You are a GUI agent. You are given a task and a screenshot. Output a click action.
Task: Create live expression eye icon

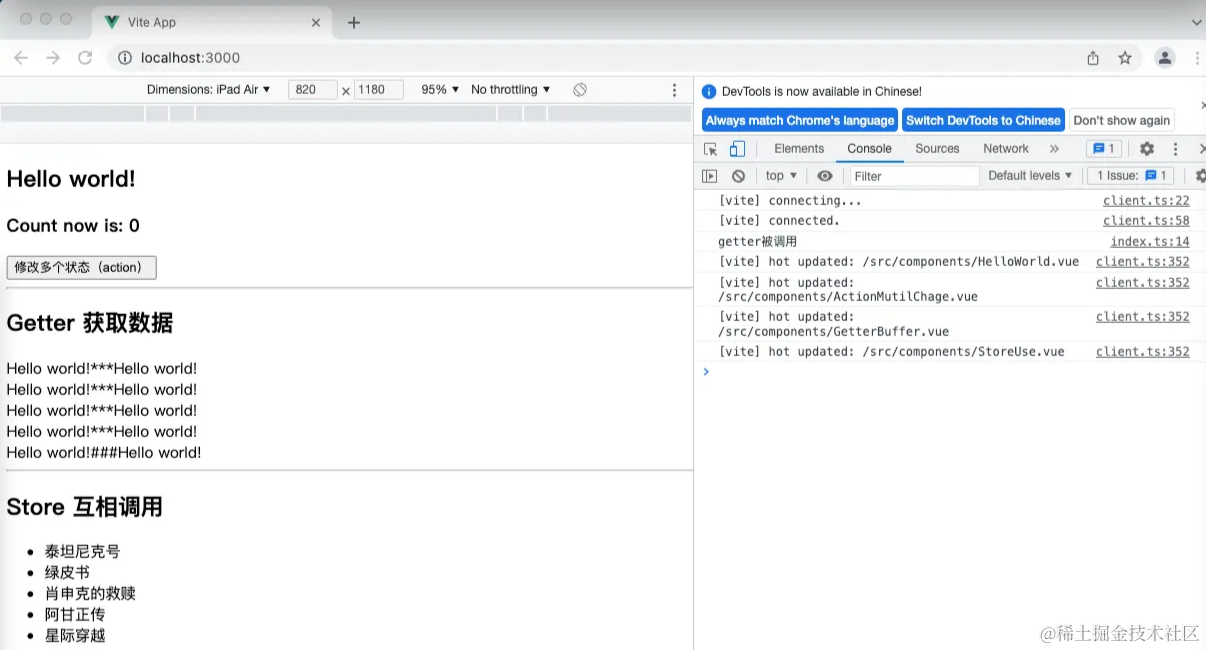click(825, 176)
